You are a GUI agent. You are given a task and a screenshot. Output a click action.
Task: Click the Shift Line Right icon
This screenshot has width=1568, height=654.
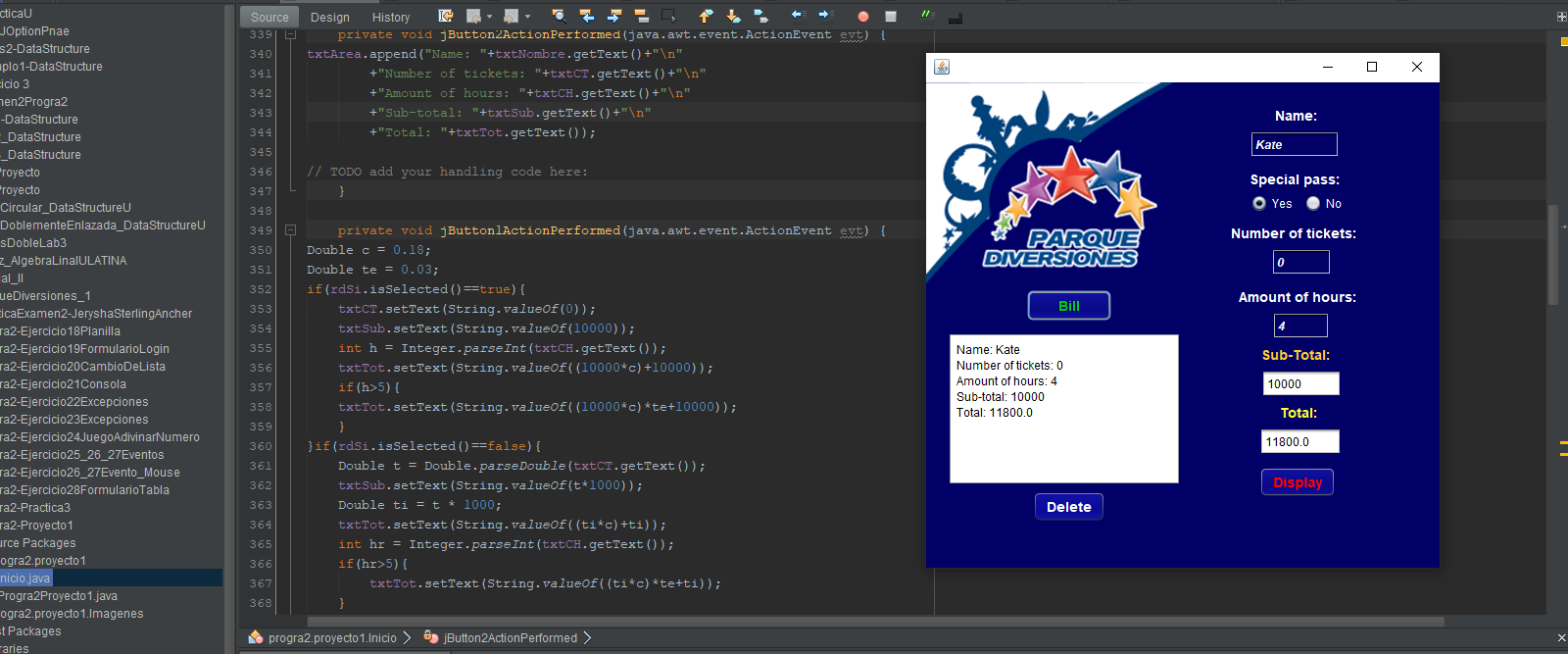pyautogui.click(x=825, y=15)
